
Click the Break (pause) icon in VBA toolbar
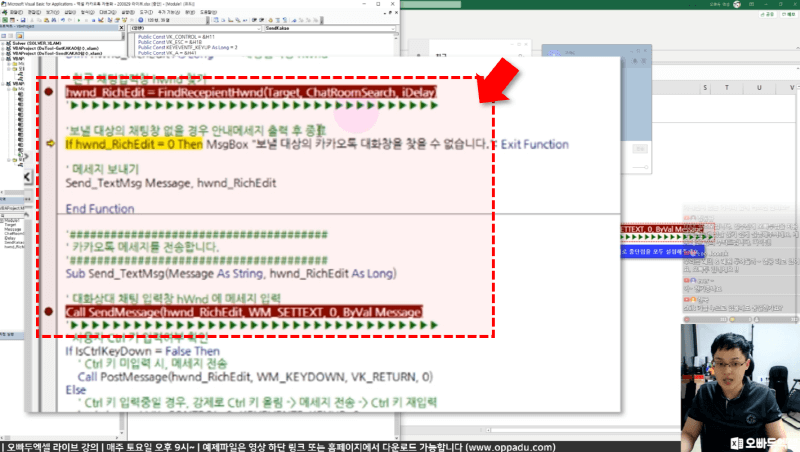86,20
